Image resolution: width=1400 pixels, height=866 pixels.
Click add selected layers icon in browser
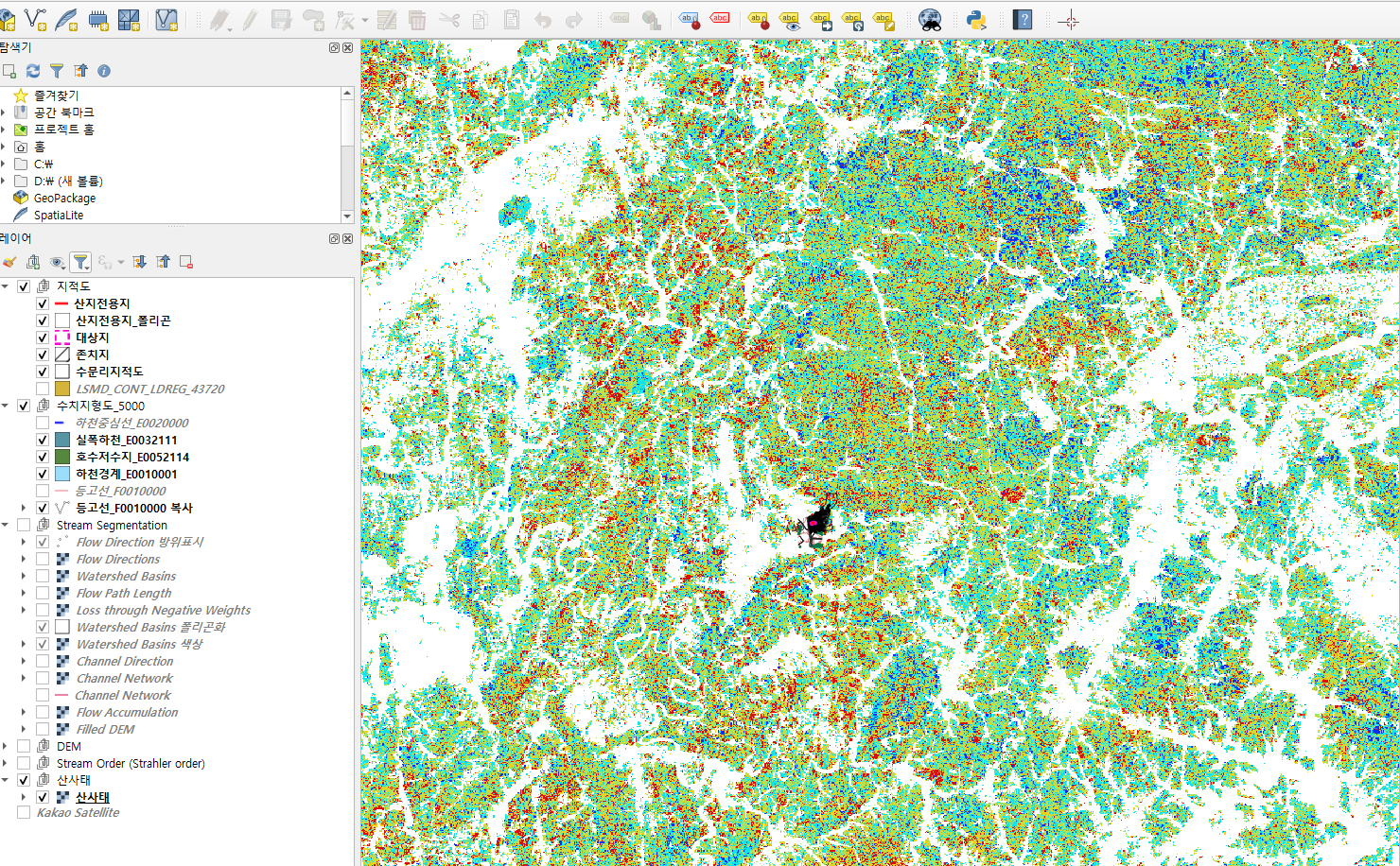click(9, 71)
